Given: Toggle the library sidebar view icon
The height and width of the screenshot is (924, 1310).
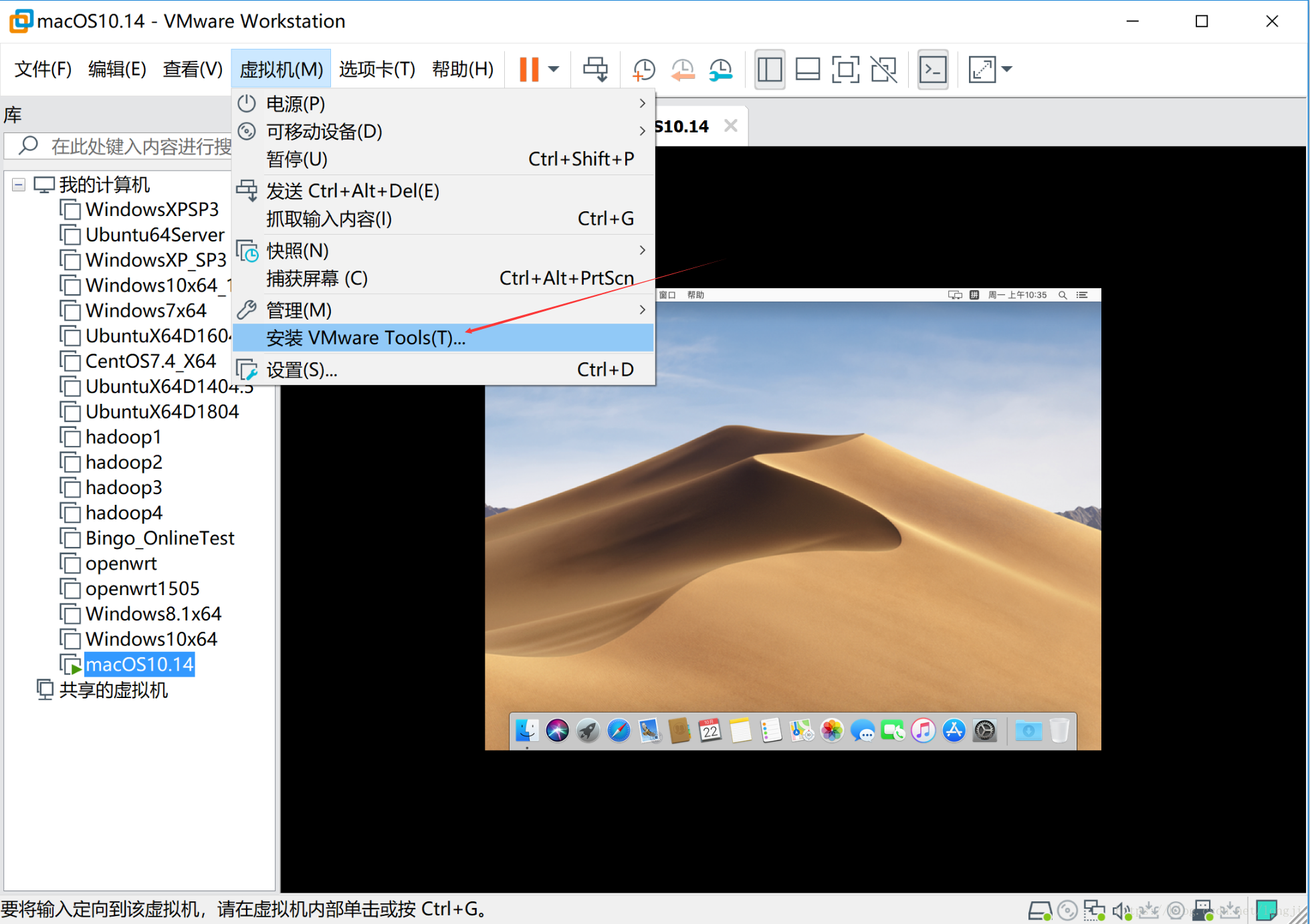Looking at the screenshot, I should (x=770, y=69).
